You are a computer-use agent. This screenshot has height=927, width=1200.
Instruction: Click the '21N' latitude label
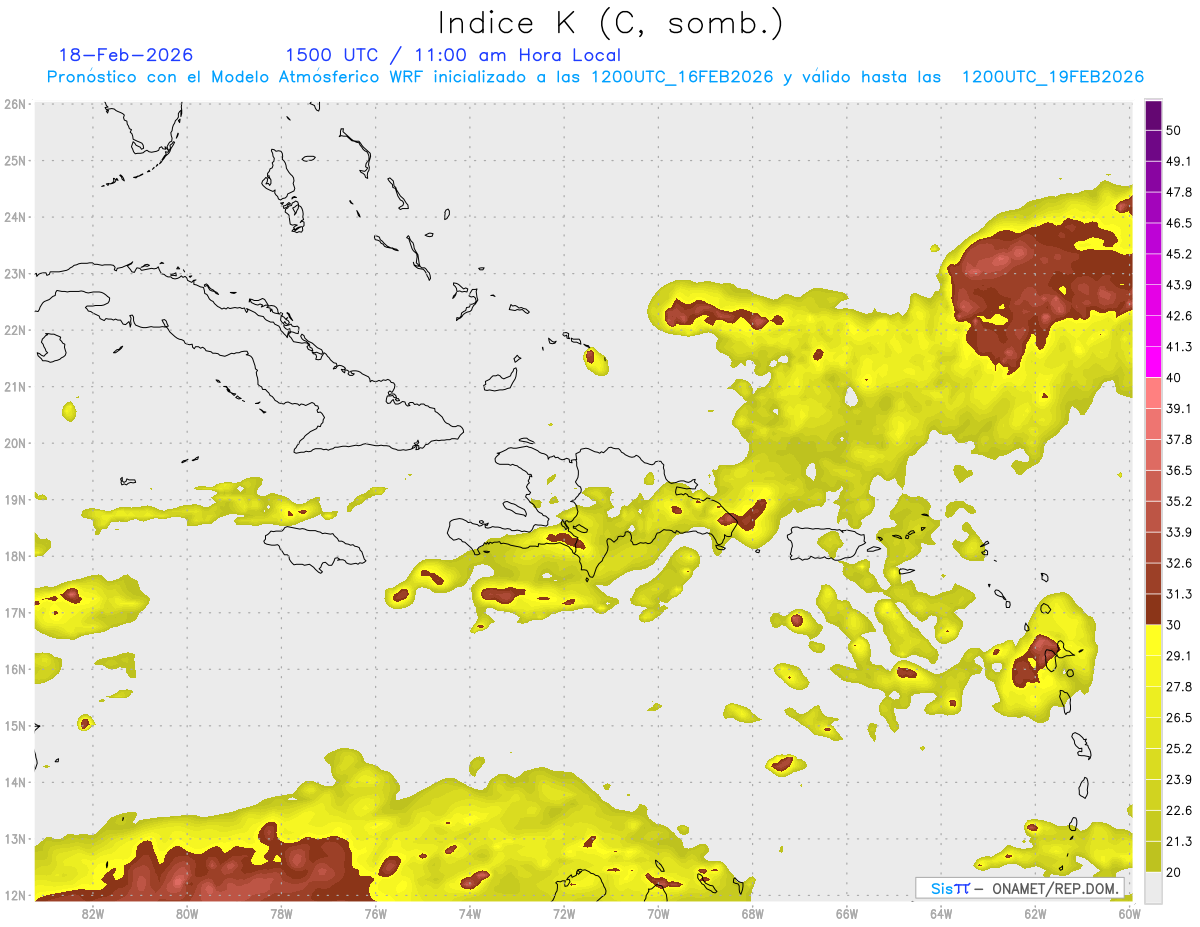15,386
